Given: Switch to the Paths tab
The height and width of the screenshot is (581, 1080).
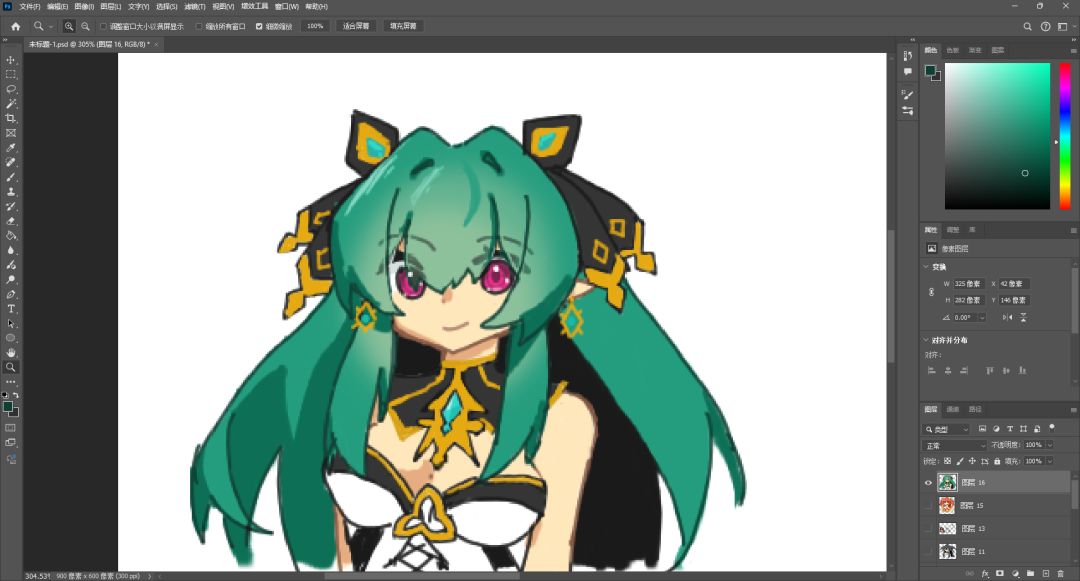Looking at the screenshot, I should [x=975, y=409].
